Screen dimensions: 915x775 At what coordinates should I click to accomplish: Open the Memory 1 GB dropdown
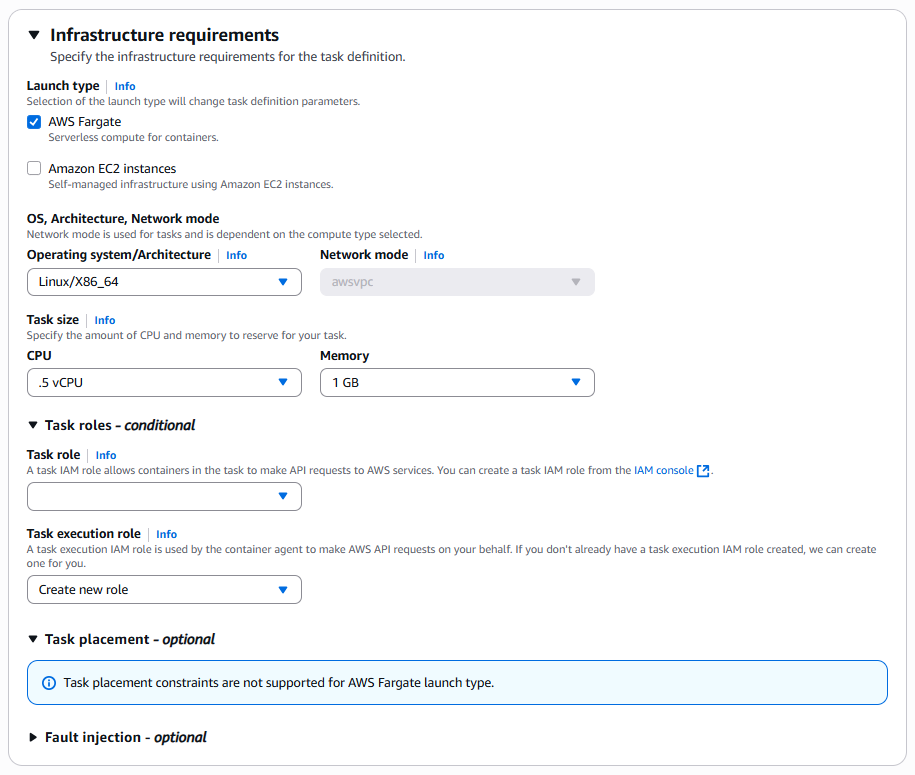pos(457,383)
